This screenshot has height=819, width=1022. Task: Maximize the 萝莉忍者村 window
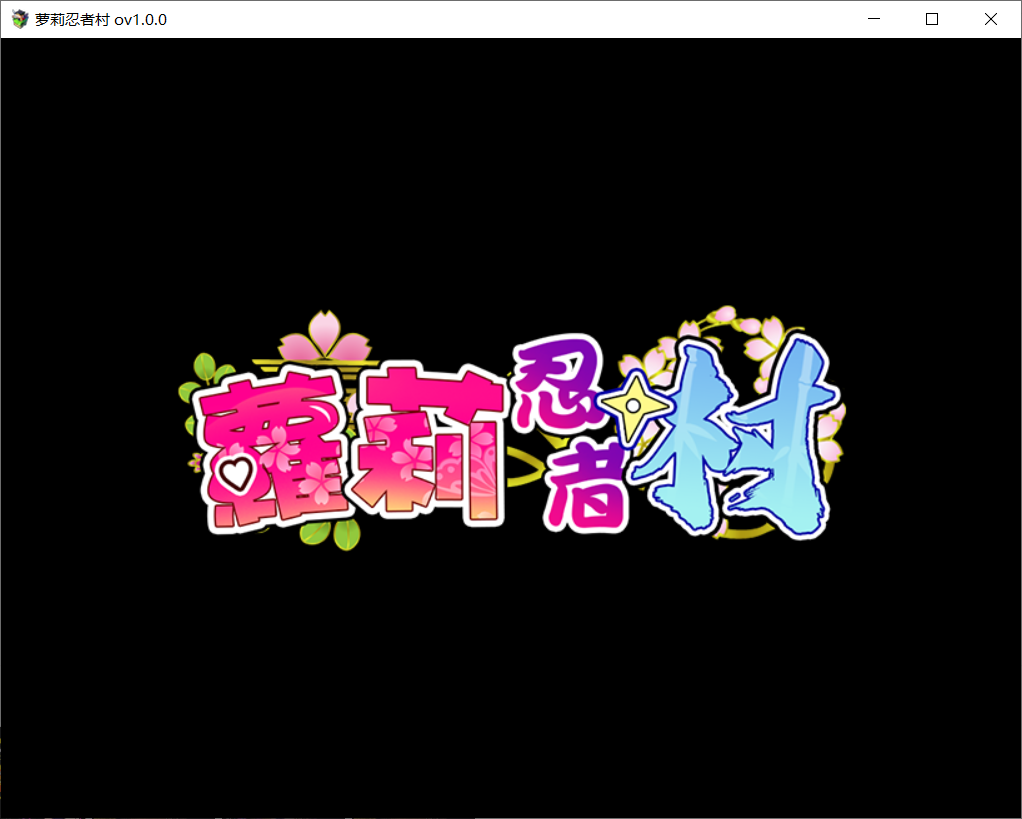coord(932,20)
